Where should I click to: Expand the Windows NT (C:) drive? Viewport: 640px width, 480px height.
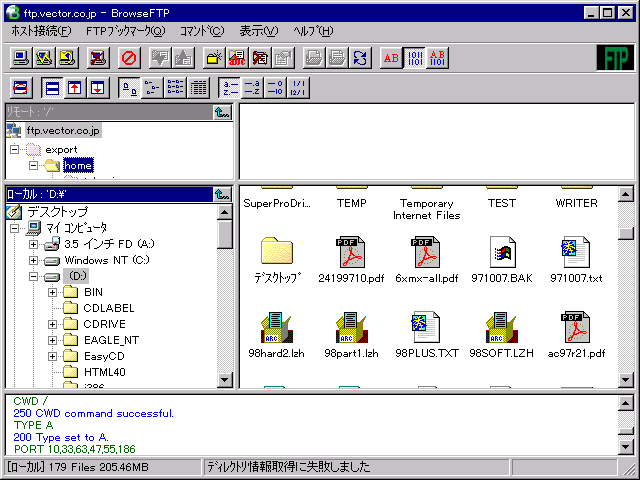click(33, 260)
